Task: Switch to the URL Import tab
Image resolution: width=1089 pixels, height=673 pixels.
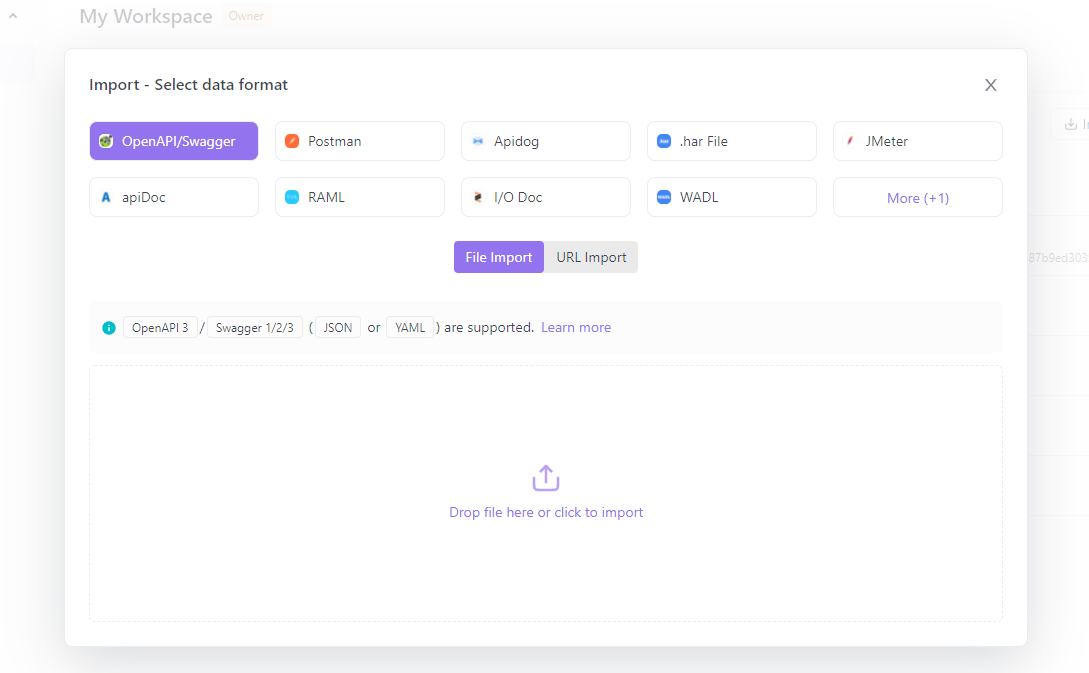Action: click(x=591, y=257)
